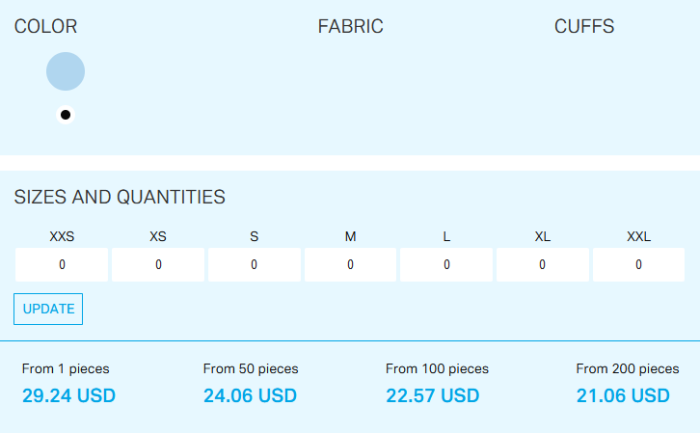Select the light blue color swatch
Screen dimensions: 700x433
coord(65,71)
